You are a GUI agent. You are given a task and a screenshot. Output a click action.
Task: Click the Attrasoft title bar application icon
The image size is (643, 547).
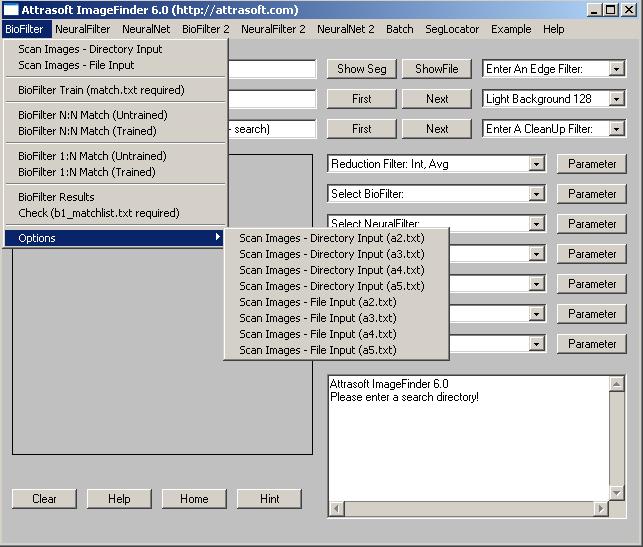11,10
